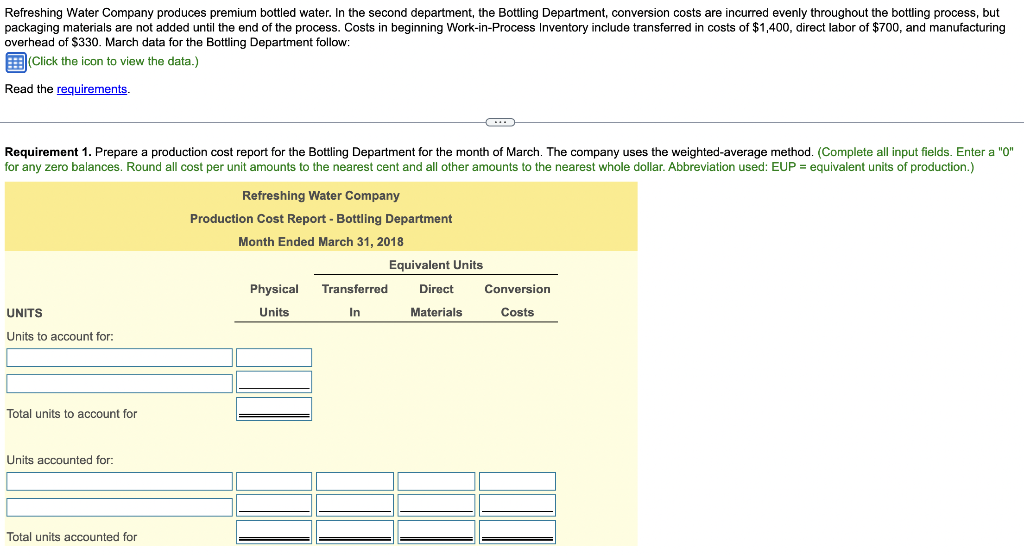Click the 'Total units accounted for' label
This screenshot has height=555, width=1024.
point(72,537)
